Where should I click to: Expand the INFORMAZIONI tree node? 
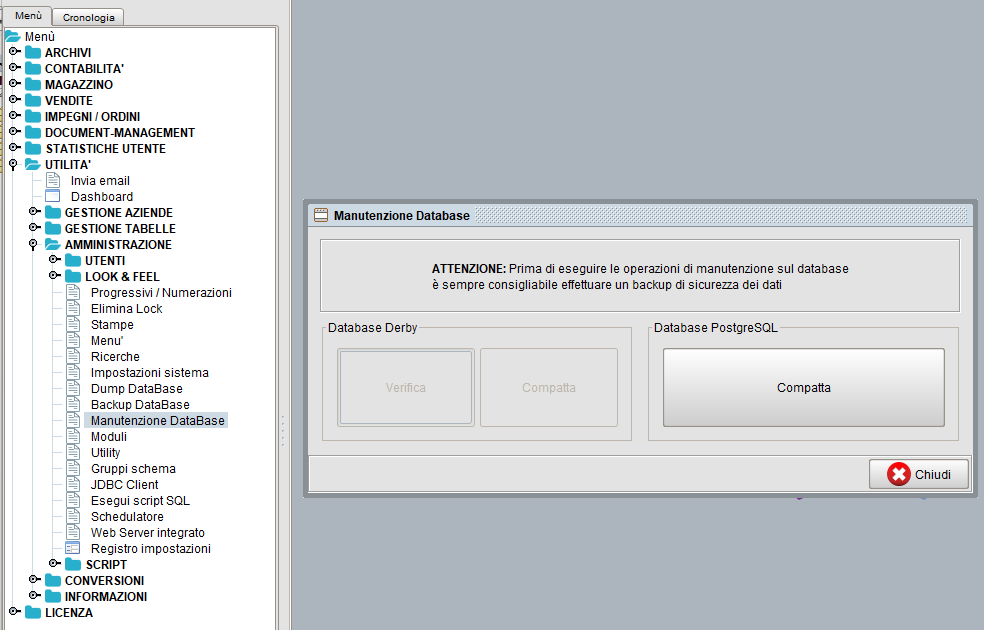coord(35,595)
